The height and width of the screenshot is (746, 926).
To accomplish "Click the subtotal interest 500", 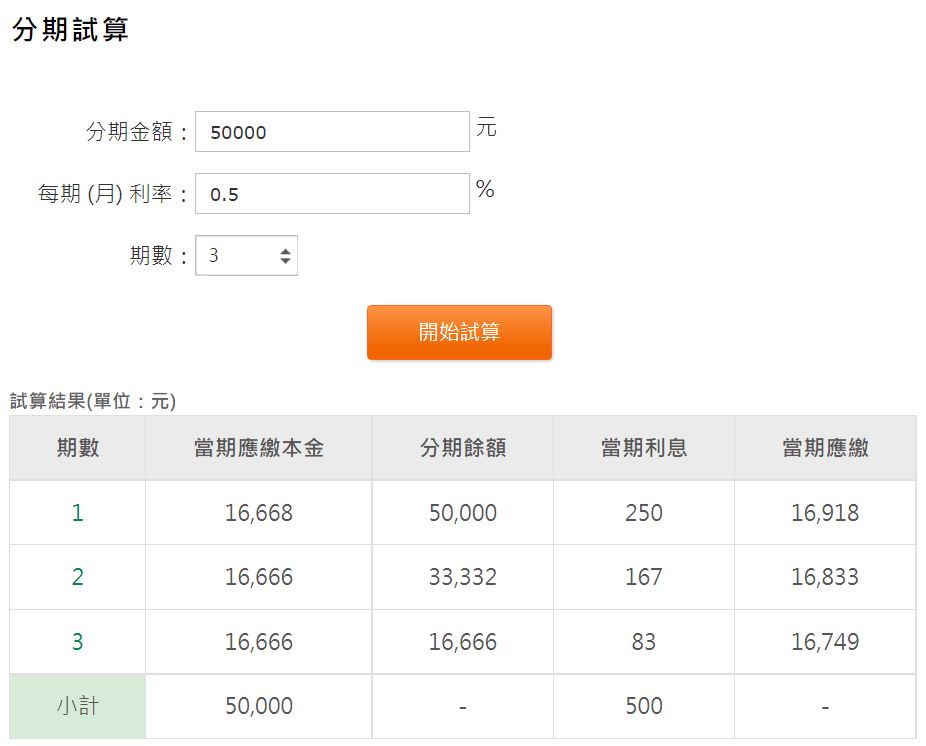I will pos(644,706).
